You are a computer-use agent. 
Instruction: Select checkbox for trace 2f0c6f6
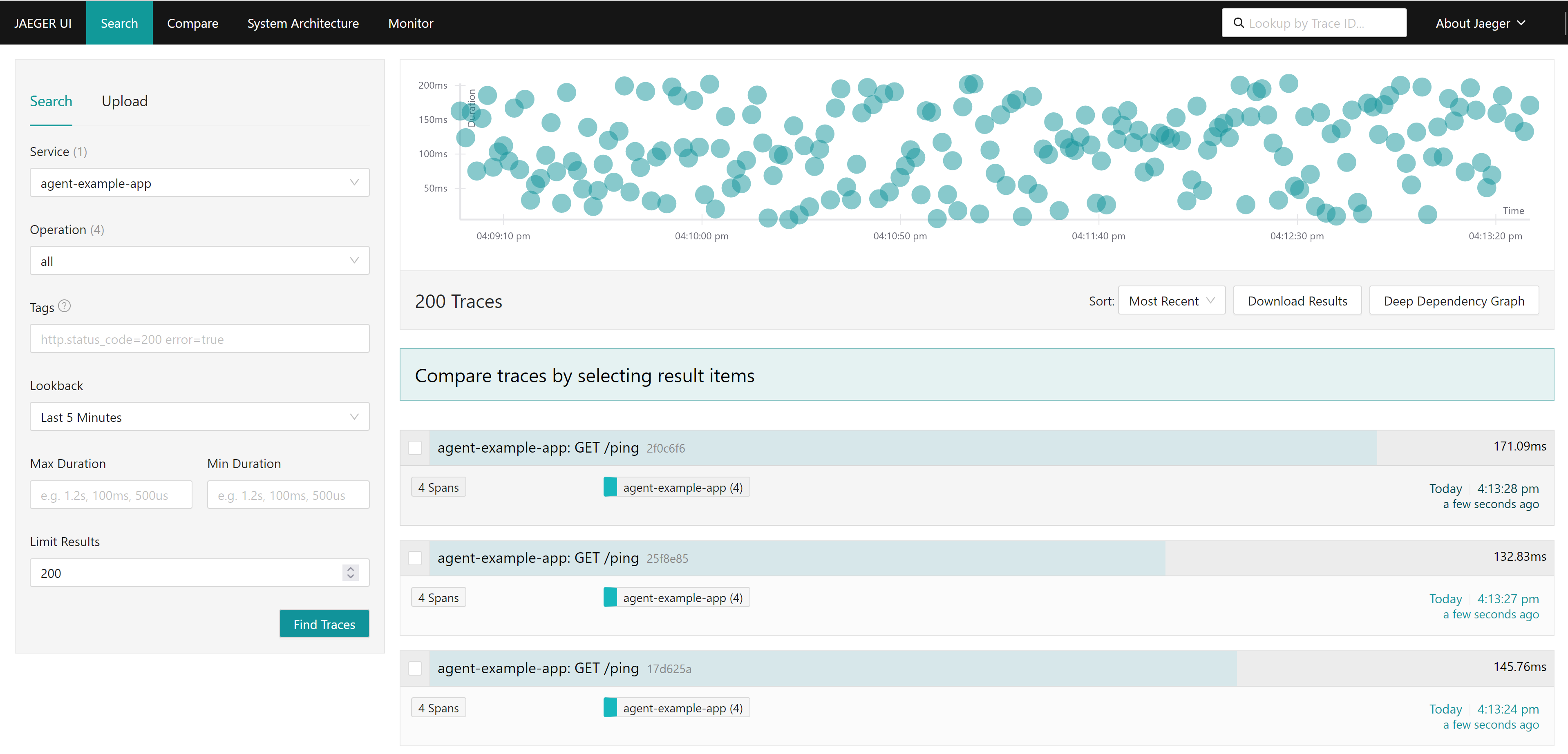[415, 448]
